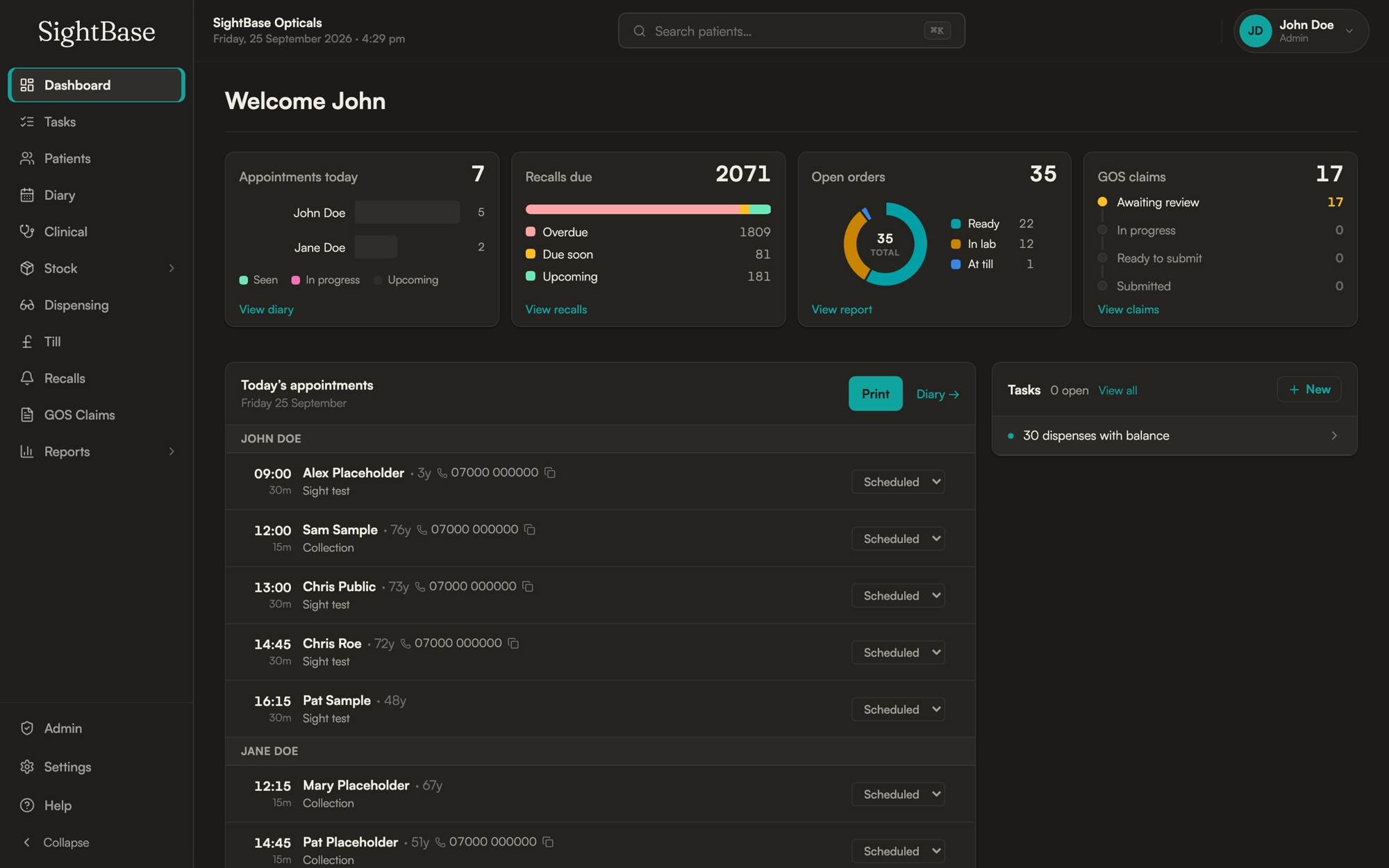Select GOS Claims in the sidebar
Viewport: 1389px width, 868px height.
point(97,415)
